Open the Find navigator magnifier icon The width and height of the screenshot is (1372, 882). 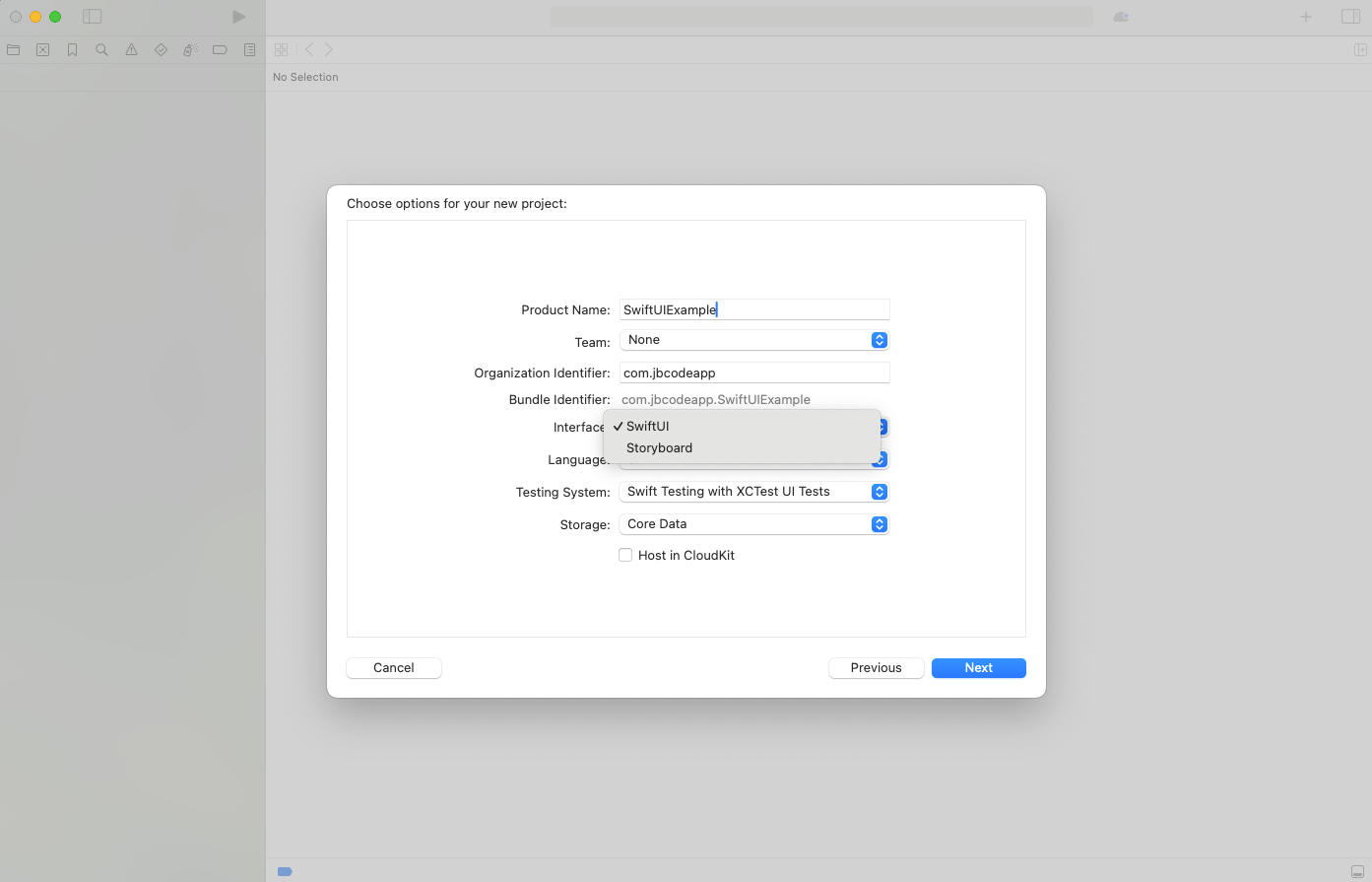(101, 49)
